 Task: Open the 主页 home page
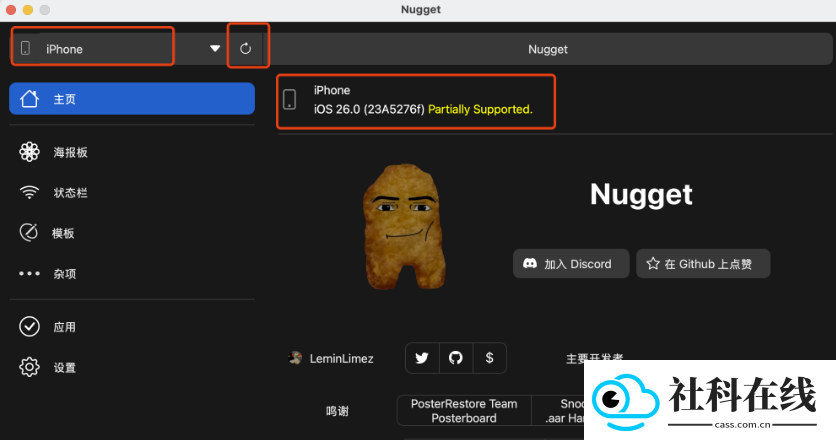(132, 99)
